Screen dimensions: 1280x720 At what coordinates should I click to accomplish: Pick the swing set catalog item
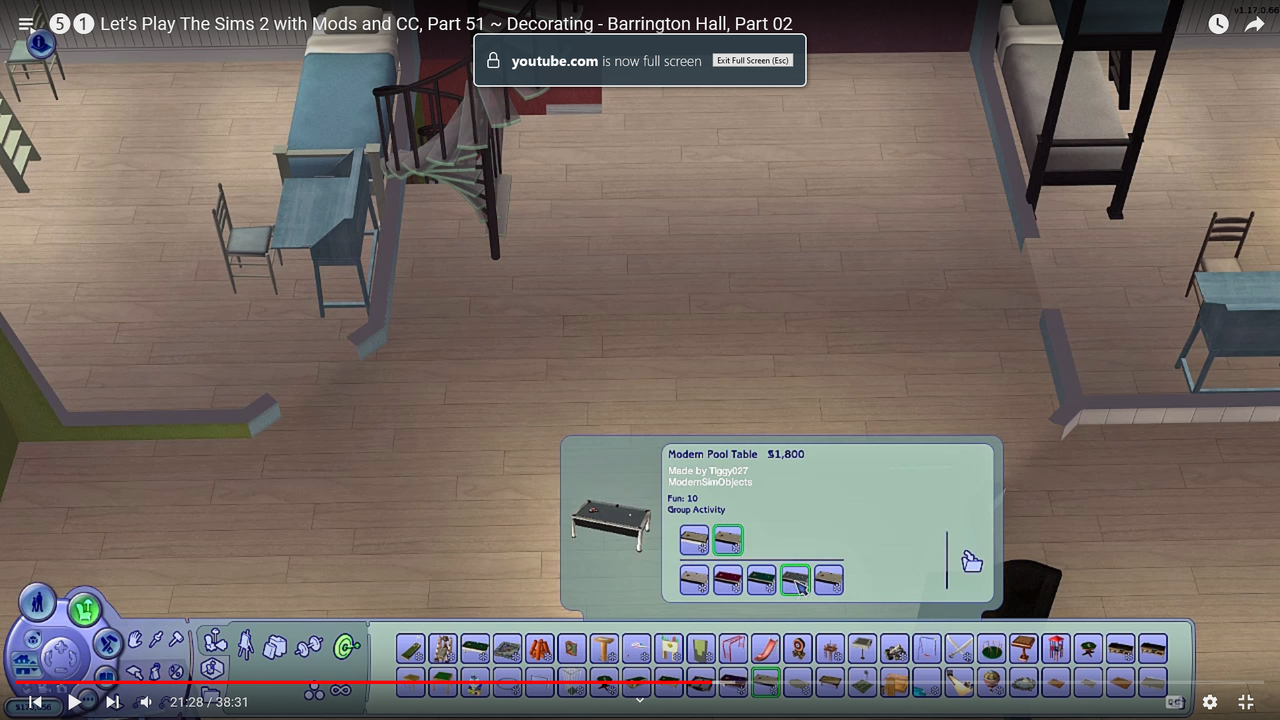click(x=926, y=649)
